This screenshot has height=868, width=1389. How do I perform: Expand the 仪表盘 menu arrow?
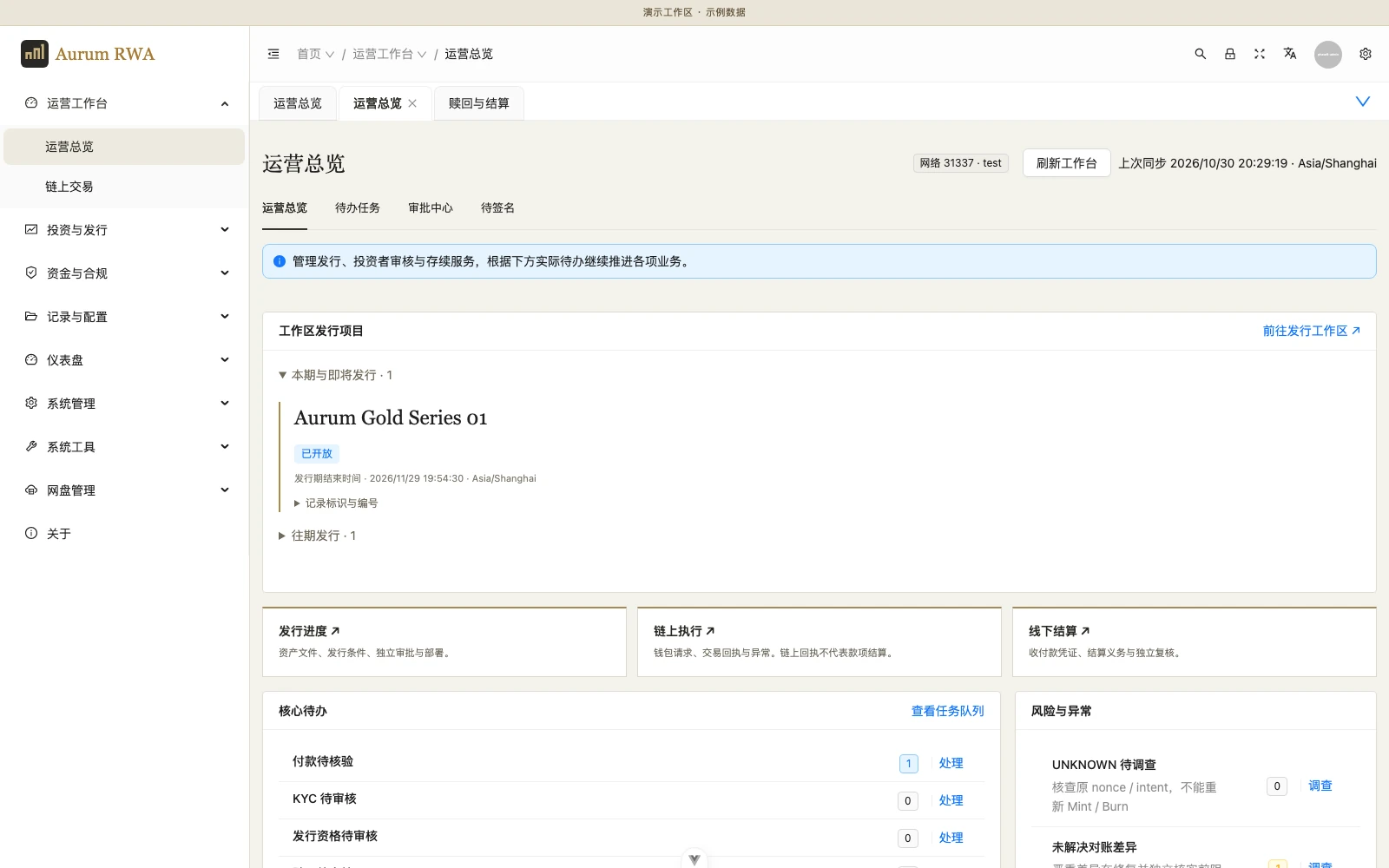(x=225, y=359)
